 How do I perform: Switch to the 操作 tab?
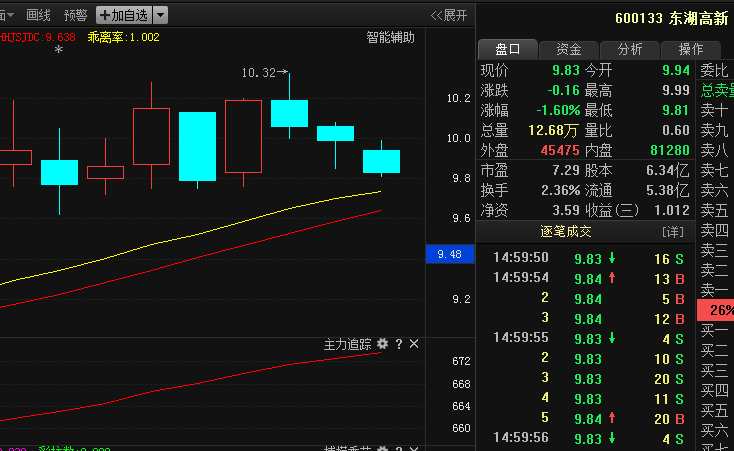pos(690,49)
